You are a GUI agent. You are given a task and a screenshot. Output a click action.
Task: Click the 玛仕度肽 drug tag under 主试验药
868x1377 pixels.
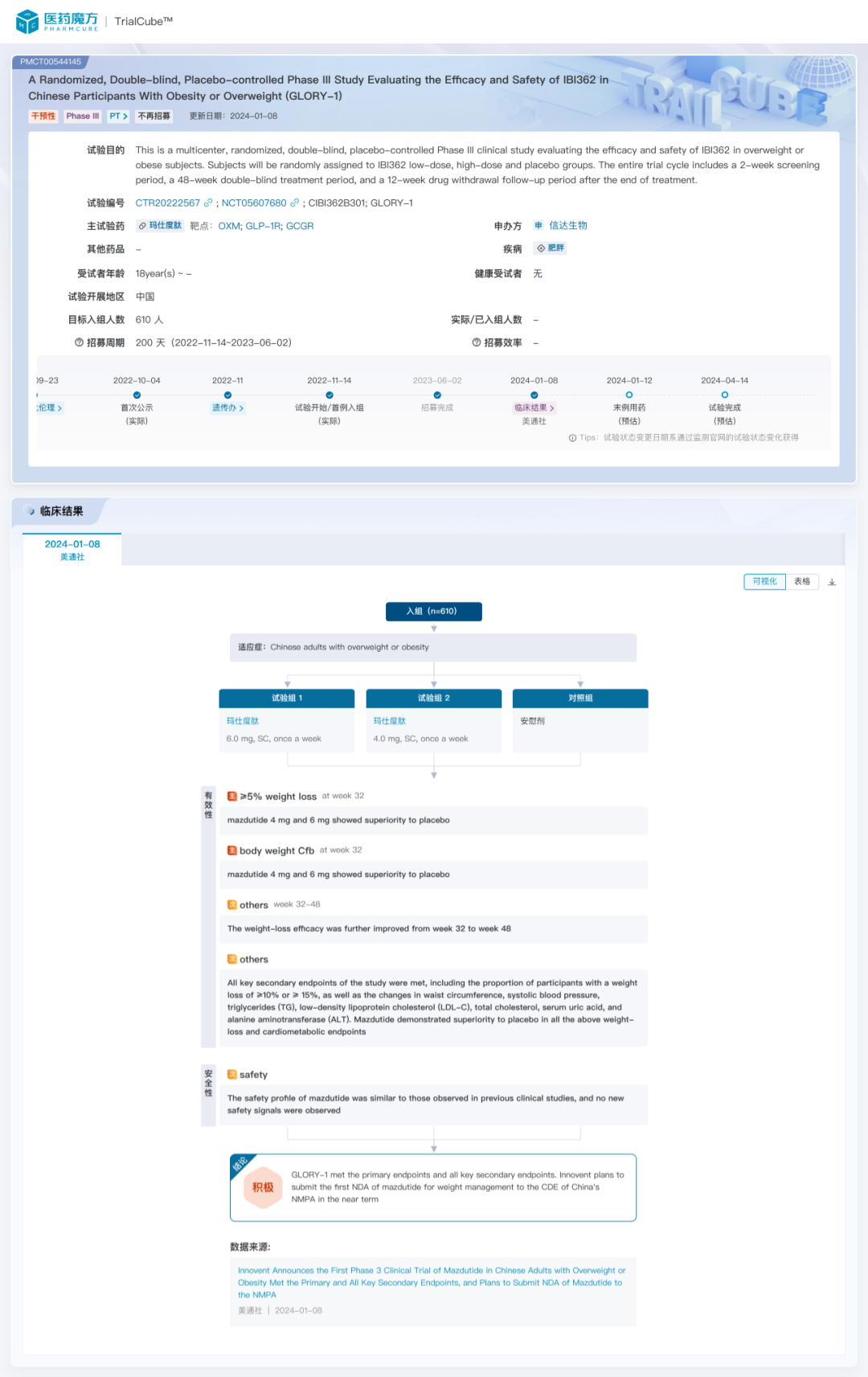coord(160,226)
